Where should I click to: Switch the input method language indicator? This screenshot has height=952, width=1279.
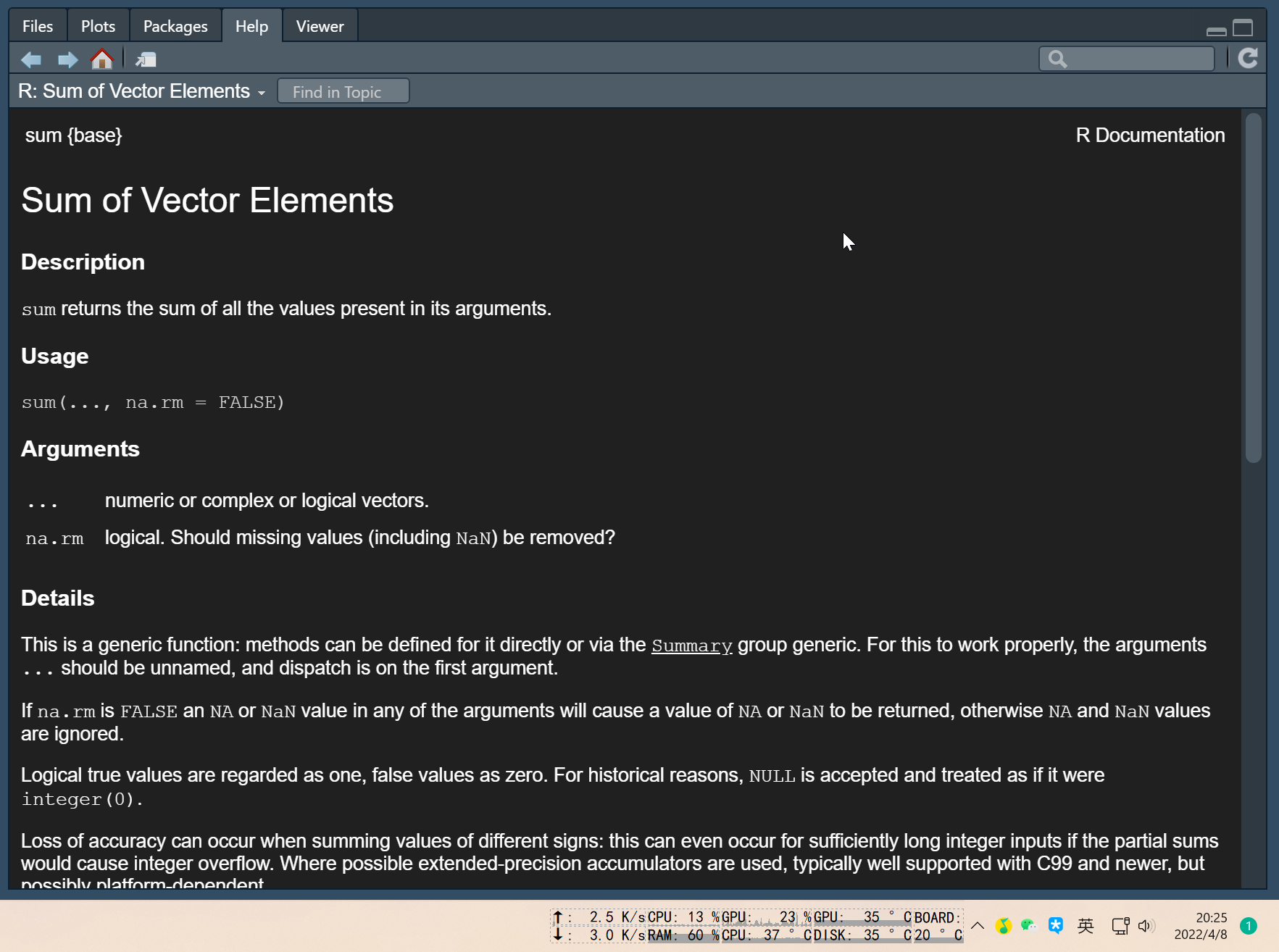[x=1086, y=926]
